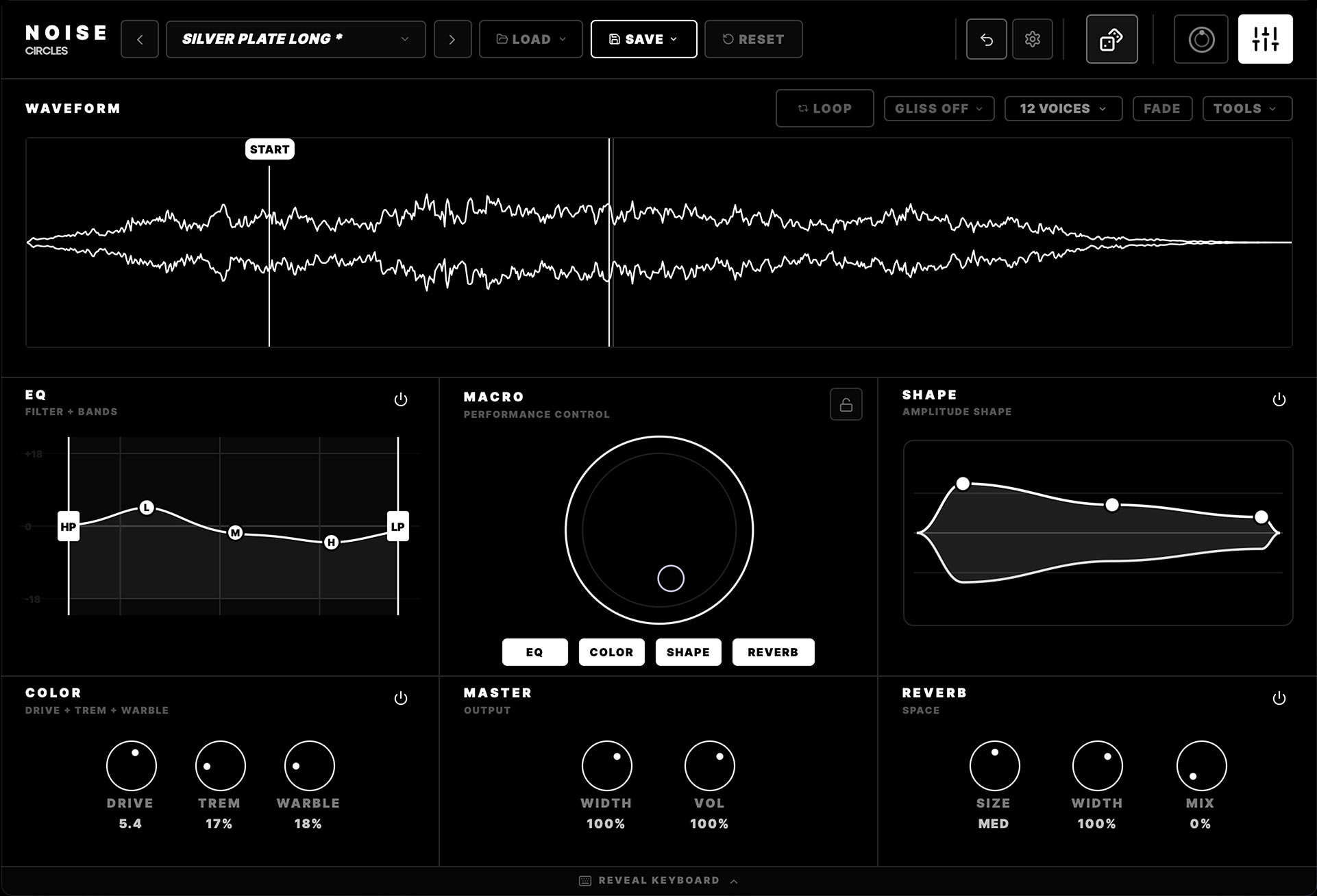
Task: Click the first amplitude shape point
Action: tap(963, 484)
